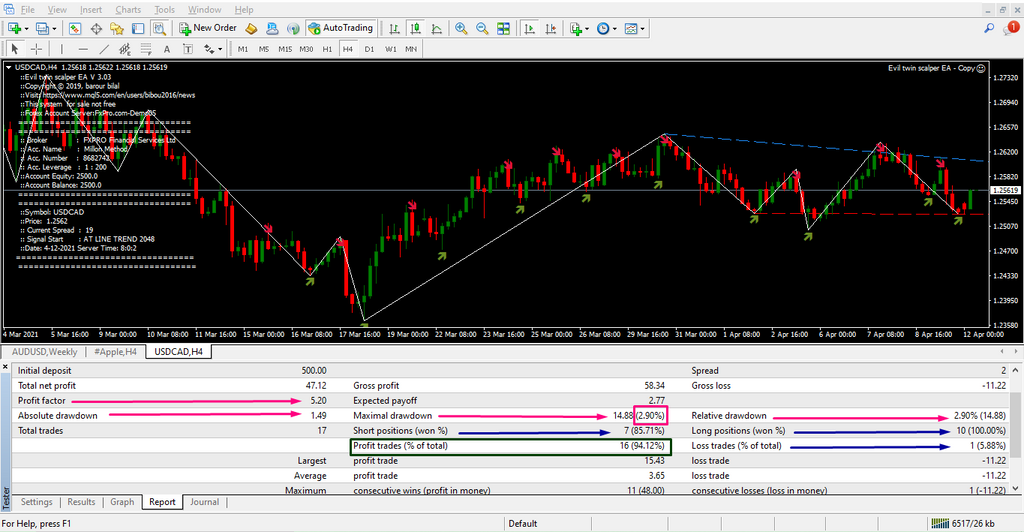Click the New Chart icon
Viewport: 1024px width, 532px height.
click(14, 28)
